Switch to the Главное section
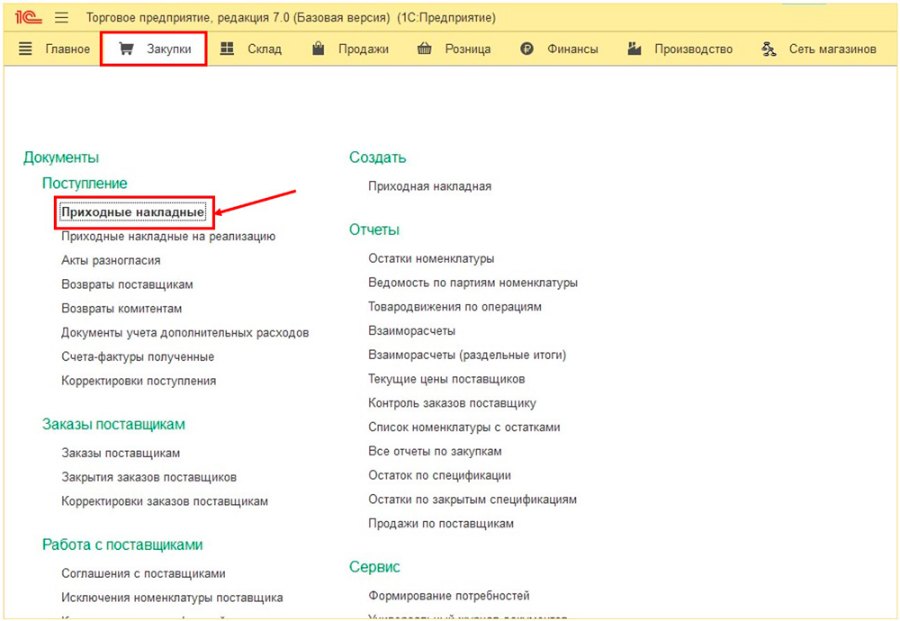The image size is (900, 621). pos(68,49)
